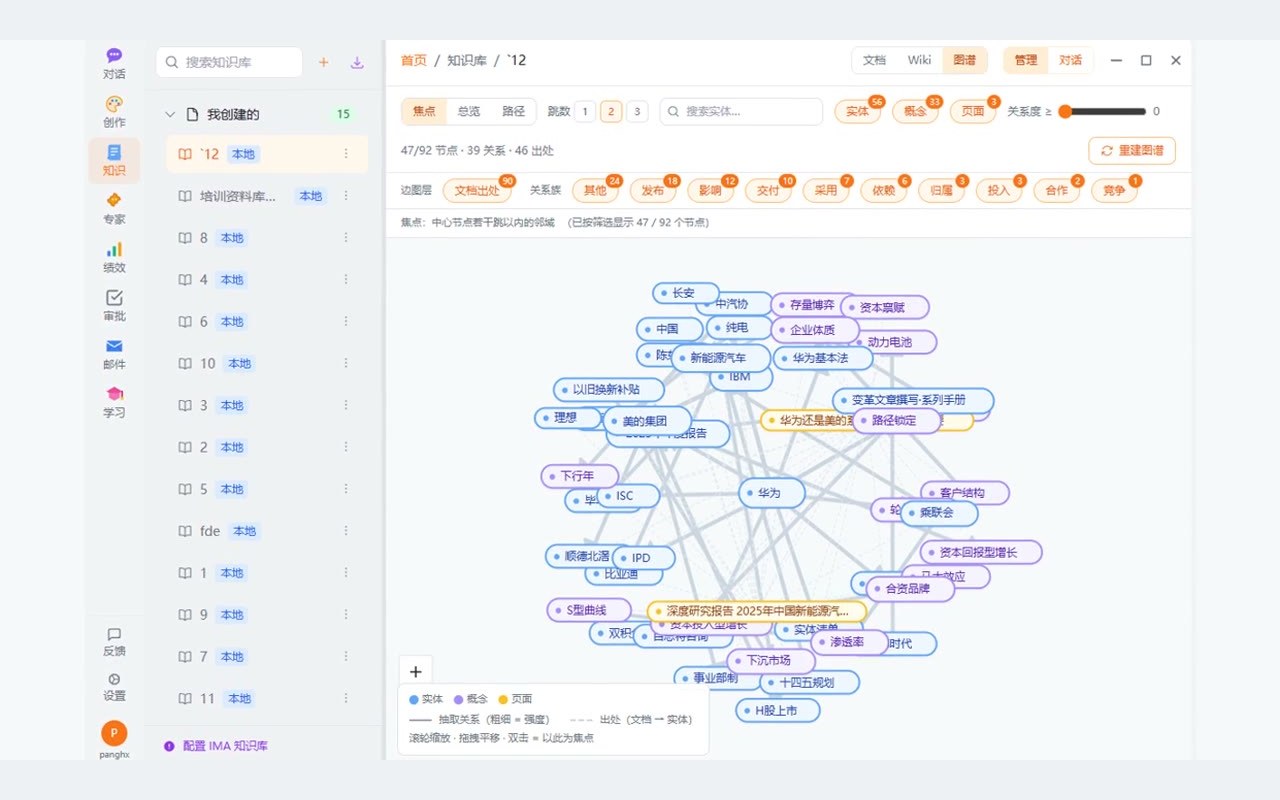Select the 新能源汽车 graph node

pyautogui.click(x=721, y=358)
